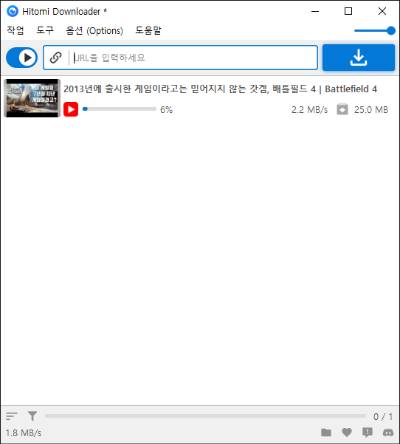Click the 6% progress label

pyautogui.click(x=166, y=110)
